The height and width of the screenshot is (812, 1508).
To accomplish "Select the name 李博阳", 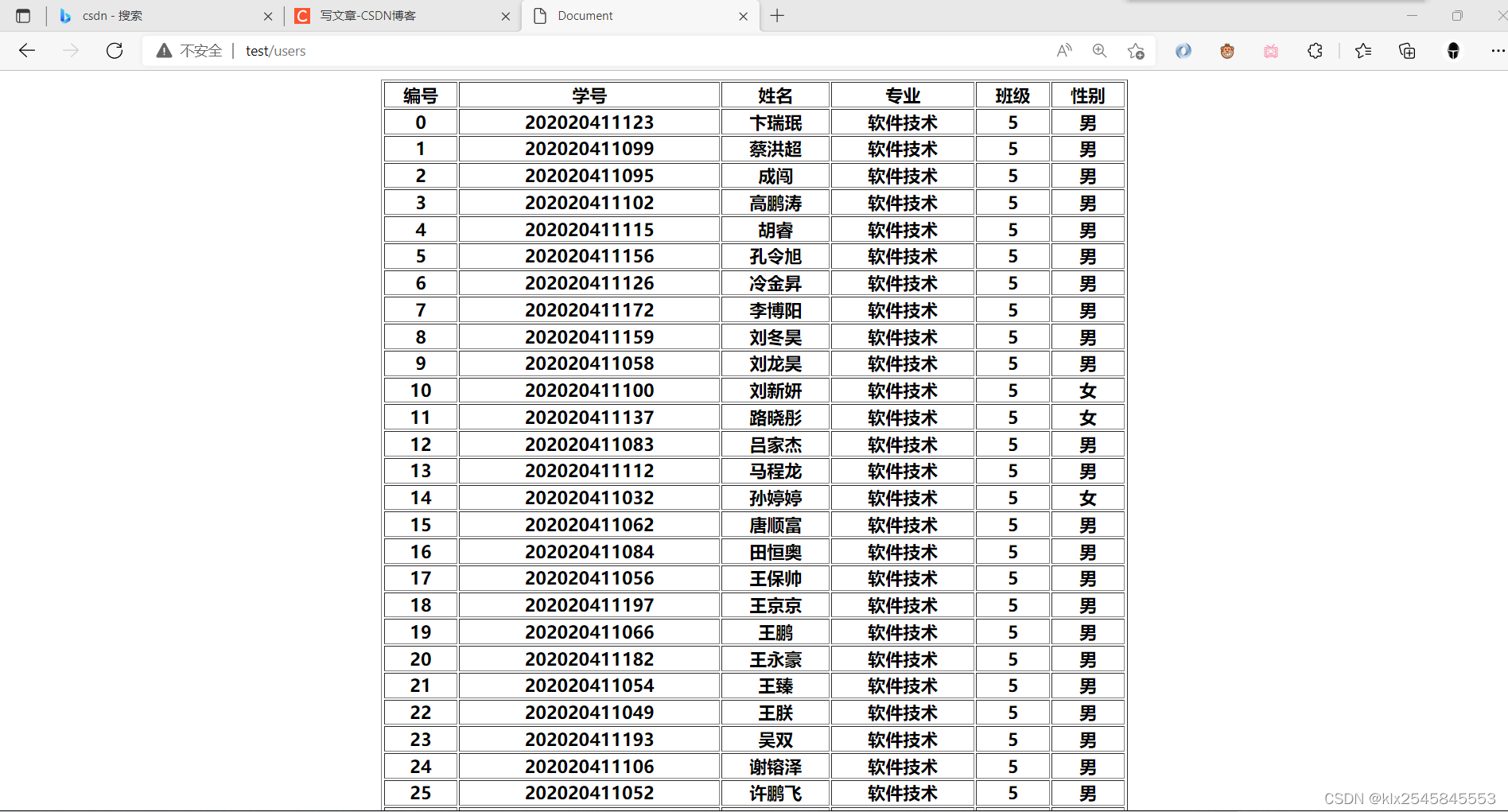I will pos(775,310).
